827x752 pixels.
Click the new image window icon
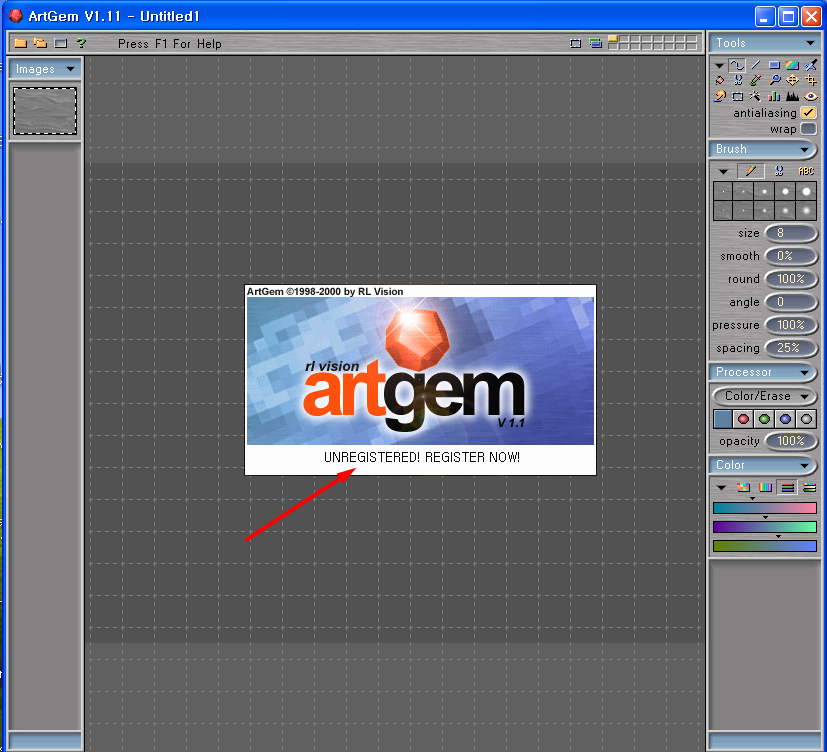coord(61,43)
